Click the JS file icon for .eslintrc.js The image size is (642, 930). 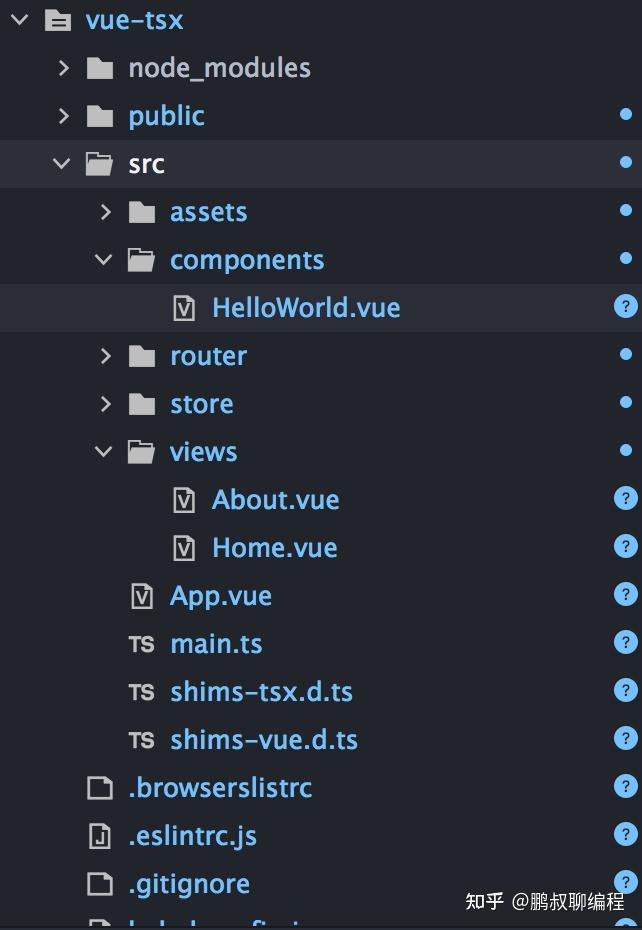pos(100,836)
